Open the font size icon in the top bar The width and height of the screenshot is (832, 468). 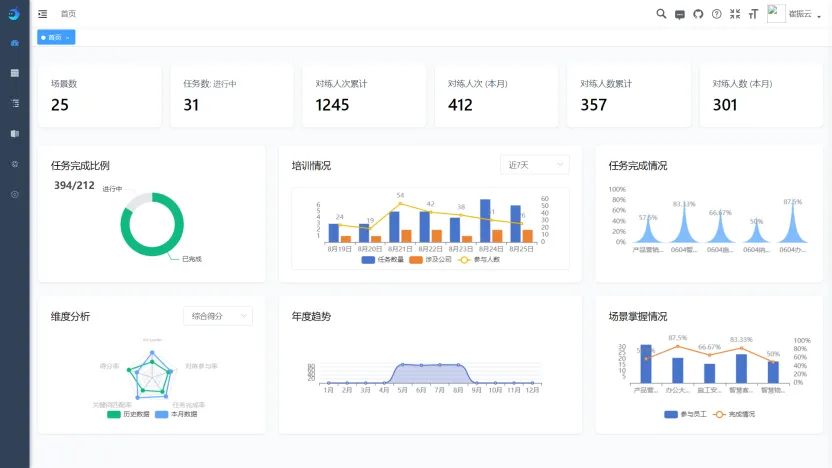(753, 14)
